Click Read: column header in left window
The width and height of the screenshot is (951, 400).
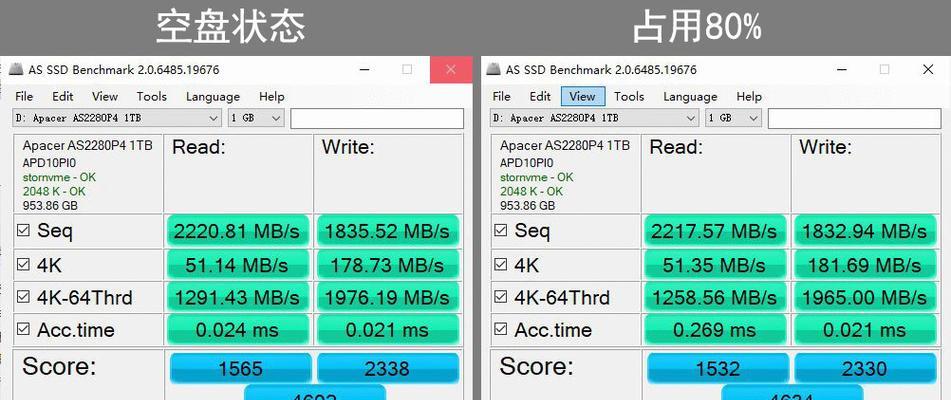pyautogui.click(x=199, y=147)
